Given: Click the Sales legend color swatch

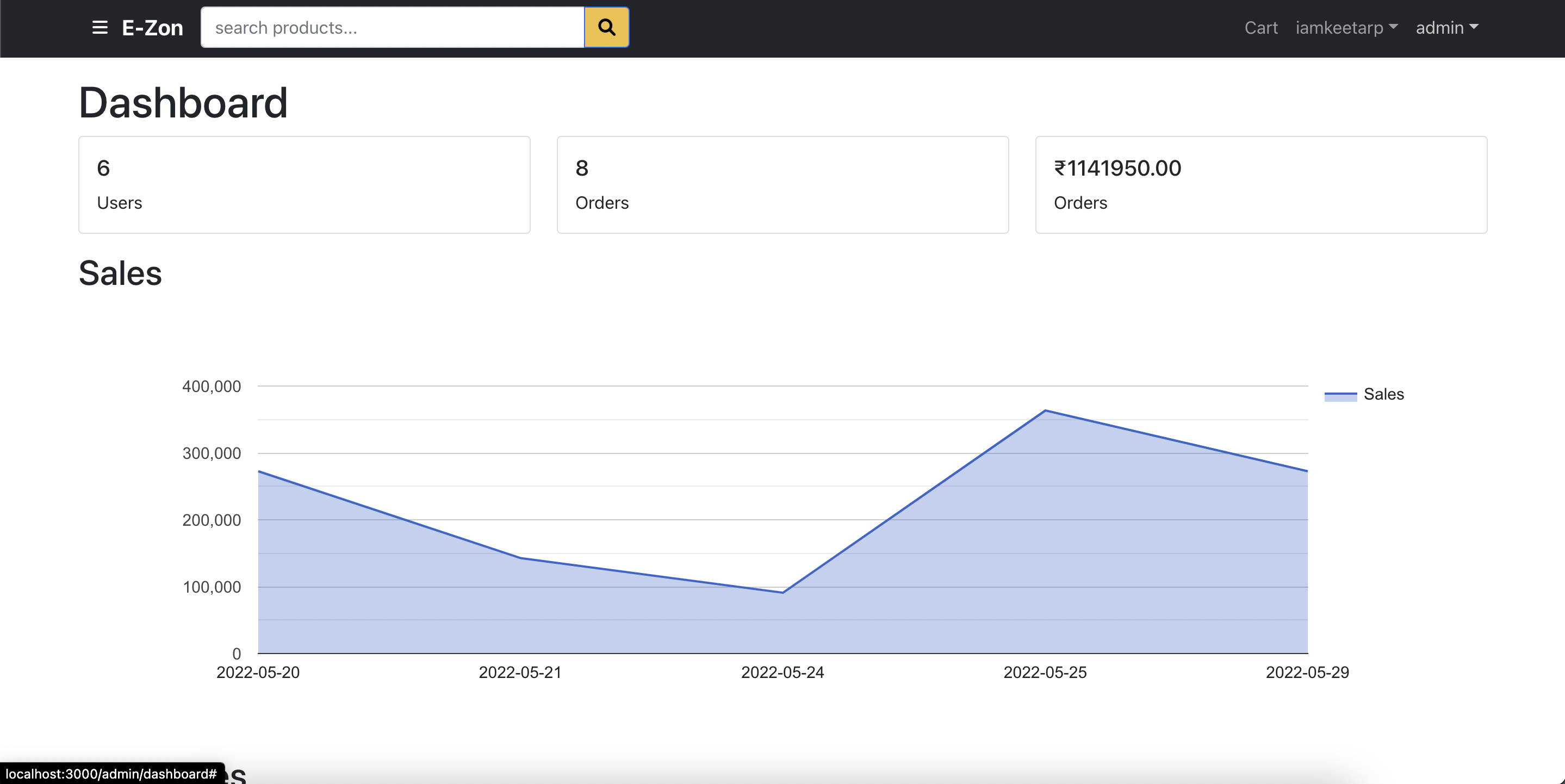Looking at the screenshot, I should tap(1340, 395).
